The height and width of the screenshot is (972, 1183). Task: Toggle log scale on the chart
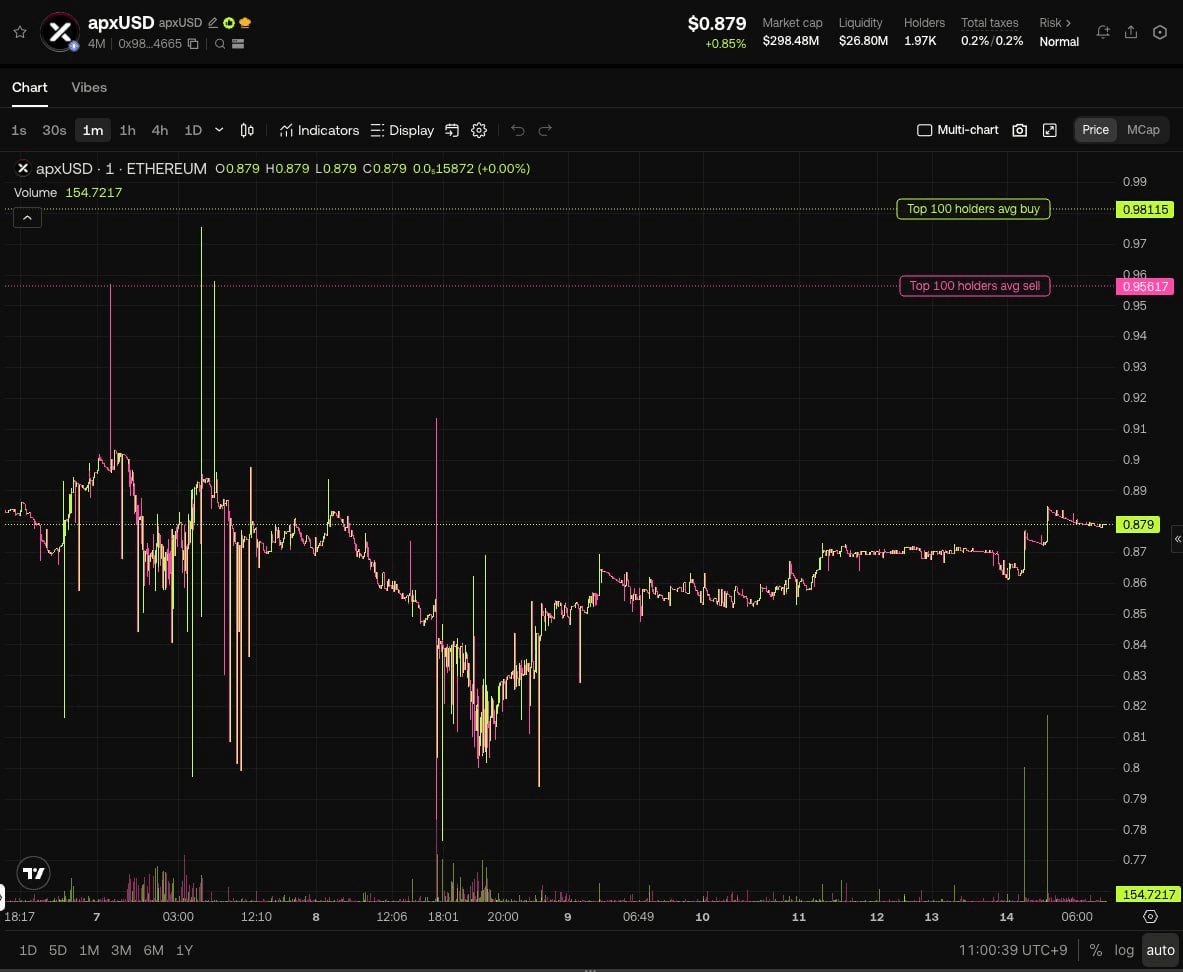pyautogui.click(x=1123, y=950)
